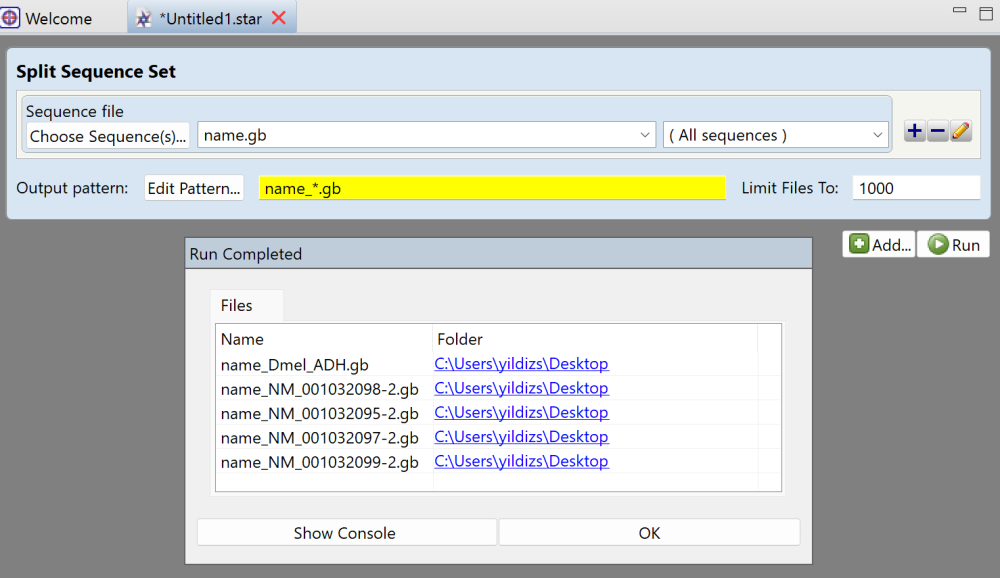Screen dimensions: 1000x578
Task: Click the red compass icon on Welcome tab
Action: [11, 17]
